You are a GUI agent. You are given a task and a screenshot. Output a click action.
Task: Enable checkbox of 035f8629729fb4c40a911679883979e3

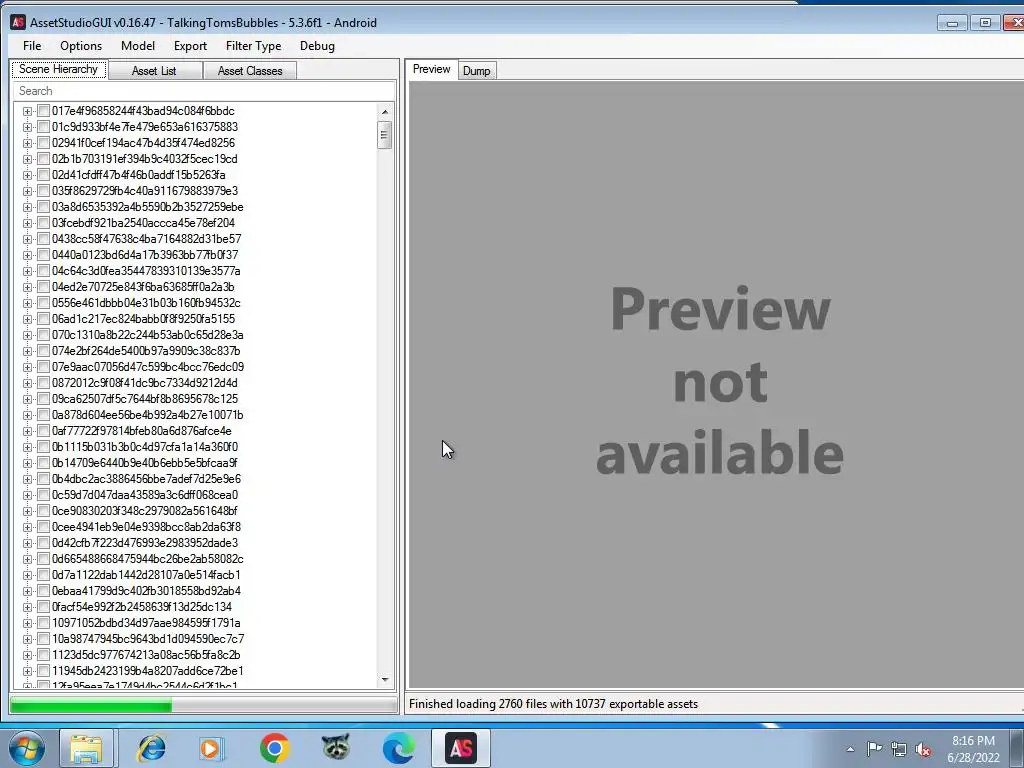(43, 191)
